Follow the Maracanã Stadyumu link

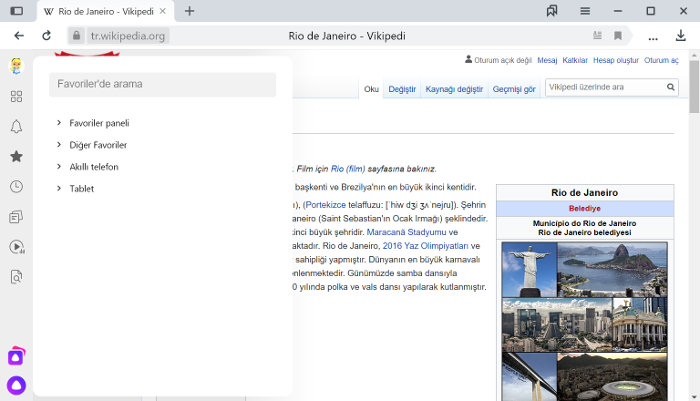point(406,232)
